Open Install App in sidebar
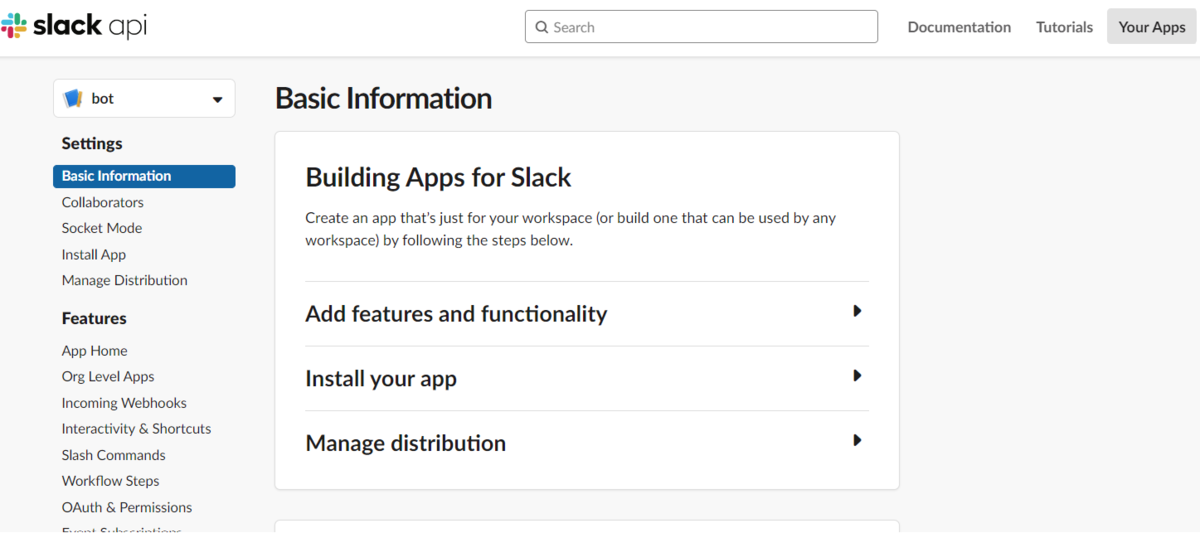The width and height of the screenshot is (1200, 533). click(x=93, y=254)
